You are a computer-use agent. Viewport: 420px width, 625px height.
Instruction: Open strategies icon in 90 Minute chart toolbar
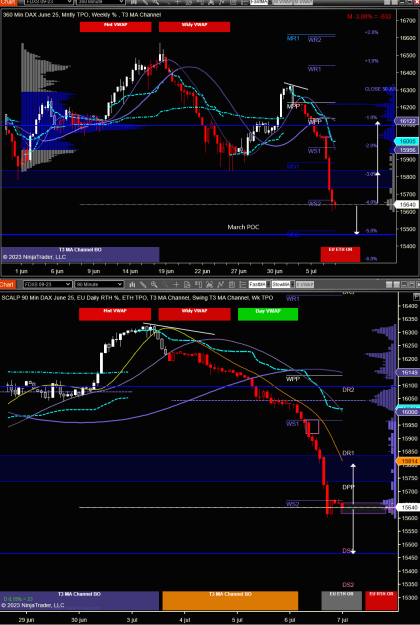[x=232, y=284]
